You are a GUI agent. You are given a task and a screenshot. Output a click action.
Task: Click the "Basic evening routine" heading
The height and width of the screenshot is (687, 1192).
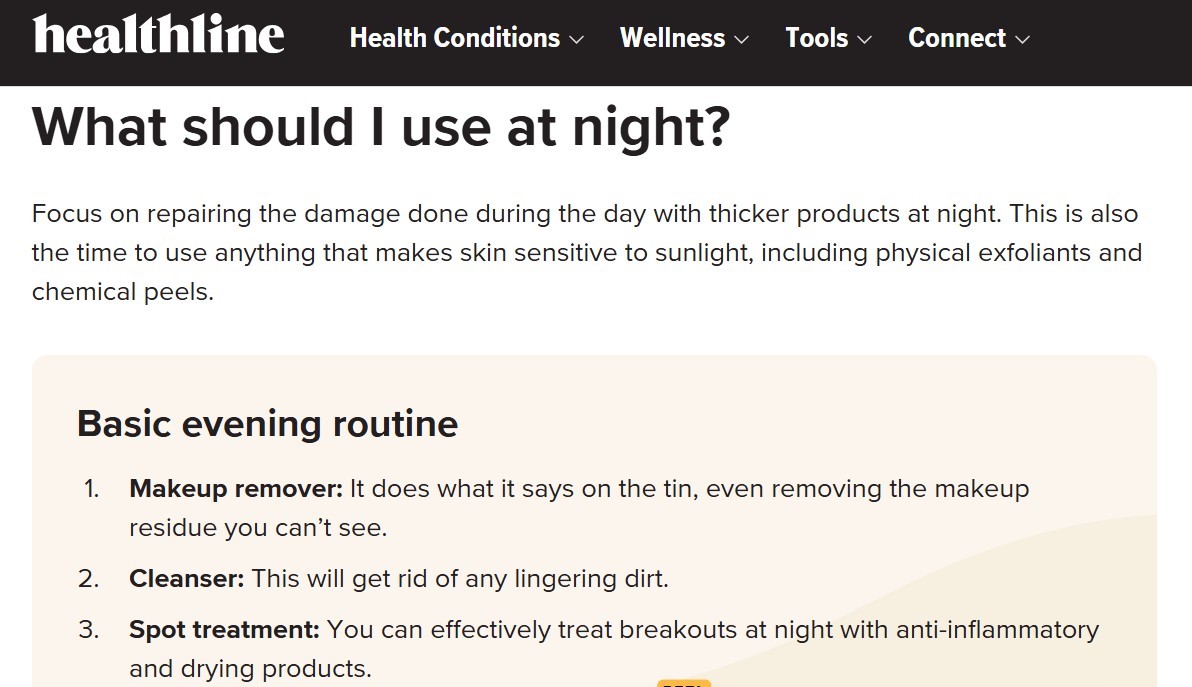click(x=268, y=424)
